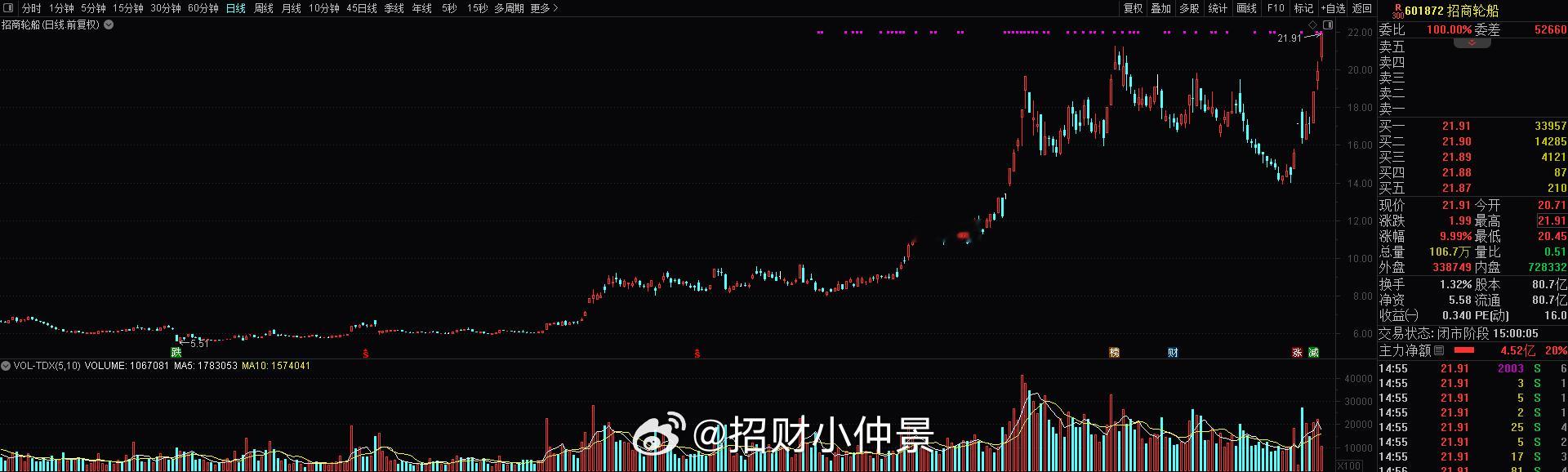Viewport: 1568px width, 472px height.
Task: Click the MA5: 1783053 value
Action: 206,366
